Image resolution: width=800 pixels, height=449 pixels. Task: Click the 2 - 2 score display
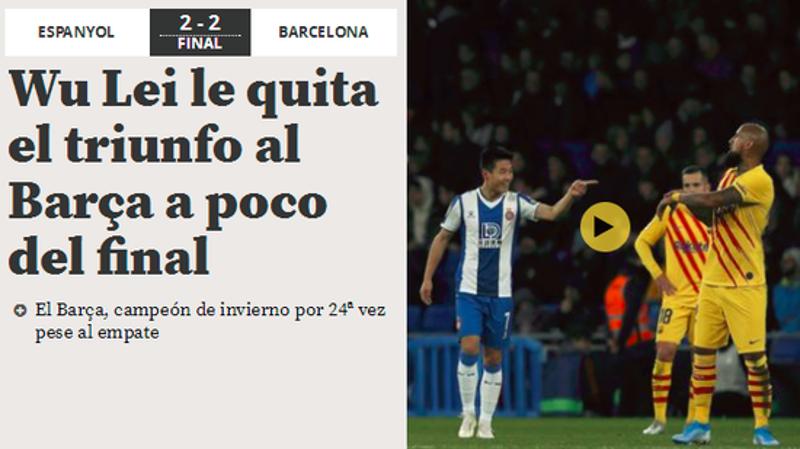[x=200, y=22]
